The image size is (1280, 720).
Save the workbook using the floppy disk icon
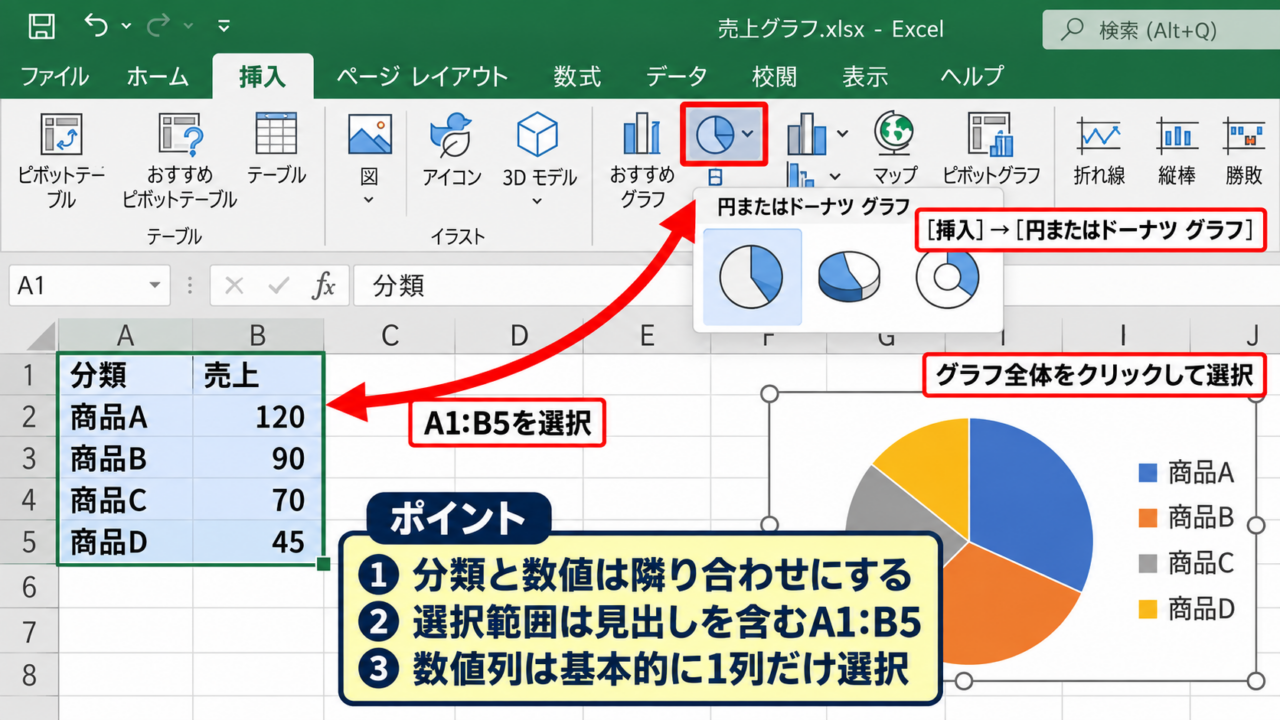click(41, 26)
